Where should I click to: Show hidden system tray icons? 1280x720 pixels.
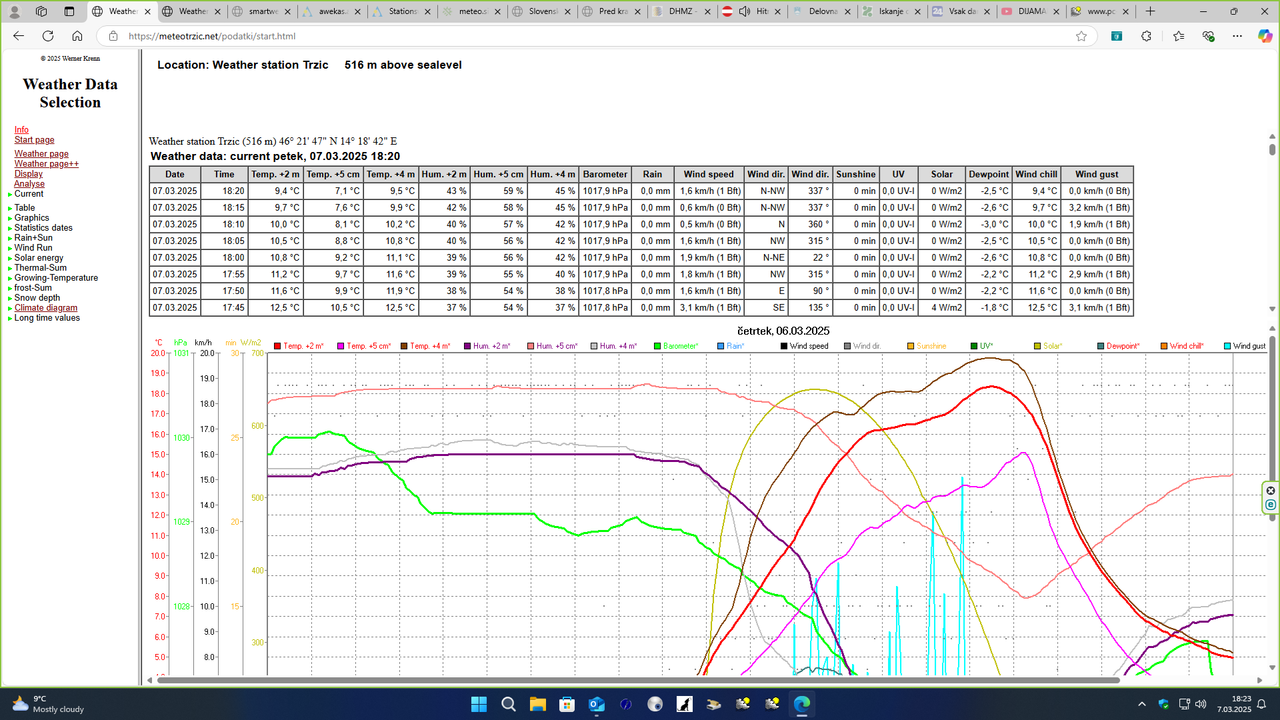1143,704
